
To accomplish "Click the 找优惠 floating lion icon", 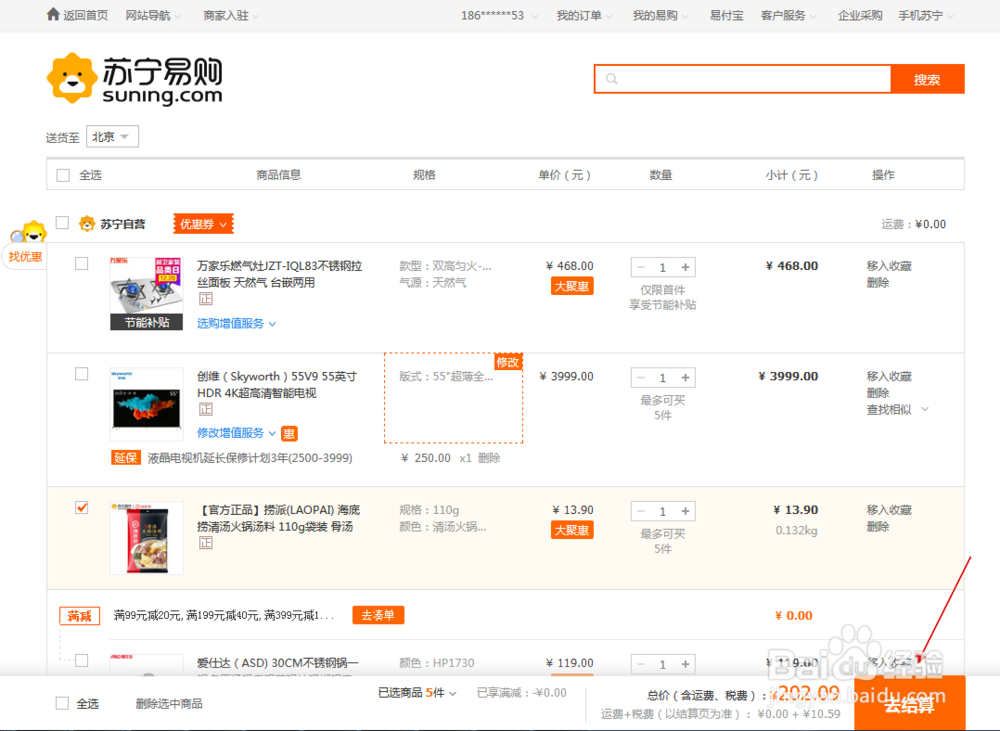I will [x=27, y=233].
